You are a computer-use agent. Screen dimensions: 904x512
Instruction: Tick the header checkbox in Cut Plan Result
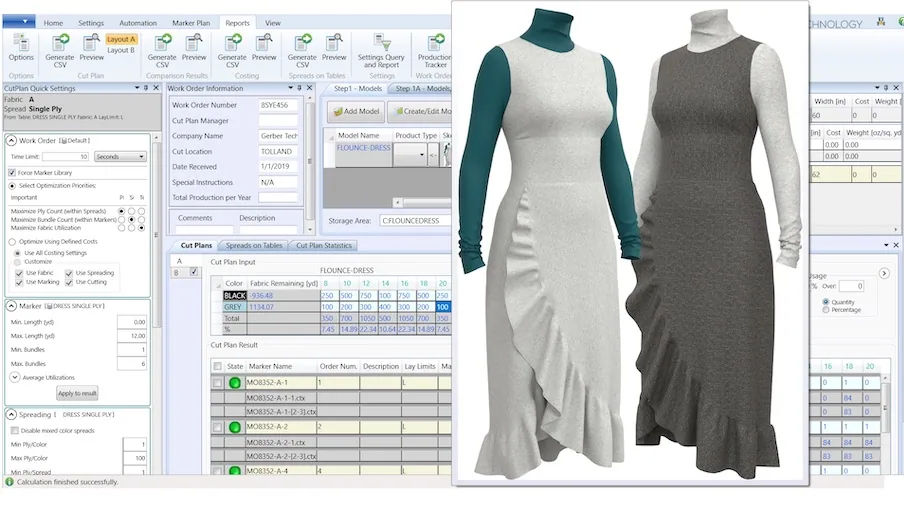pos(217,366)
